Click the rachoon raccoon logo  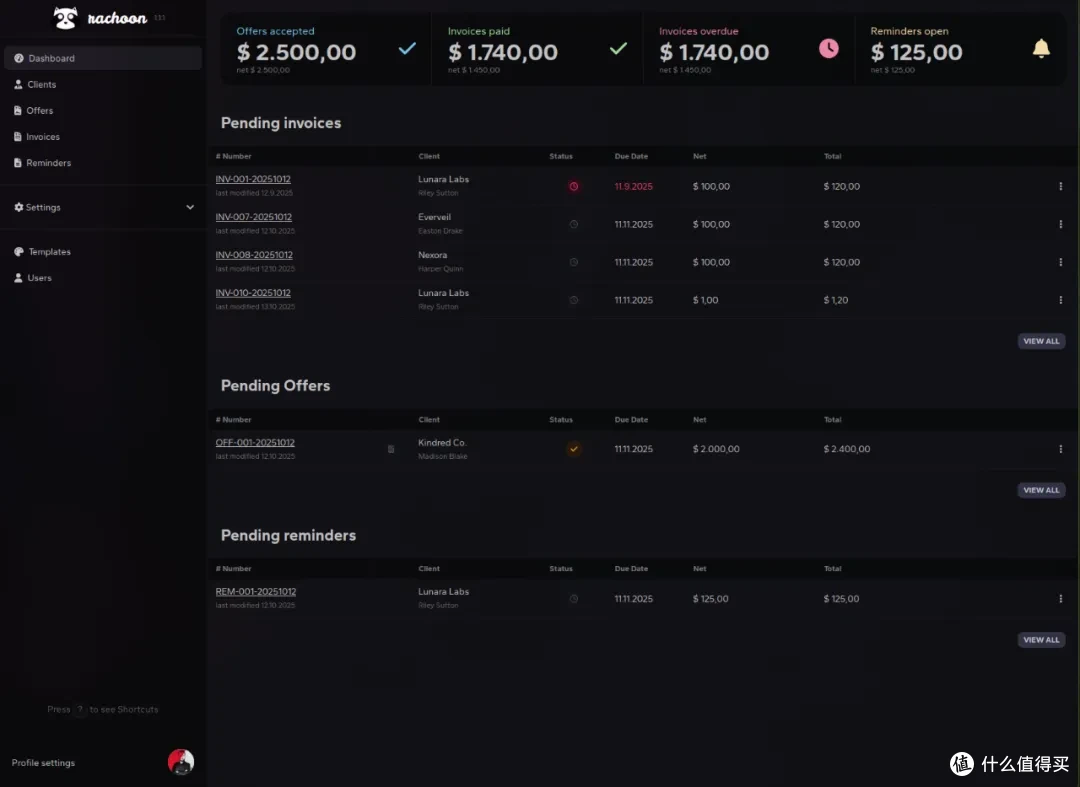point(66,18)
